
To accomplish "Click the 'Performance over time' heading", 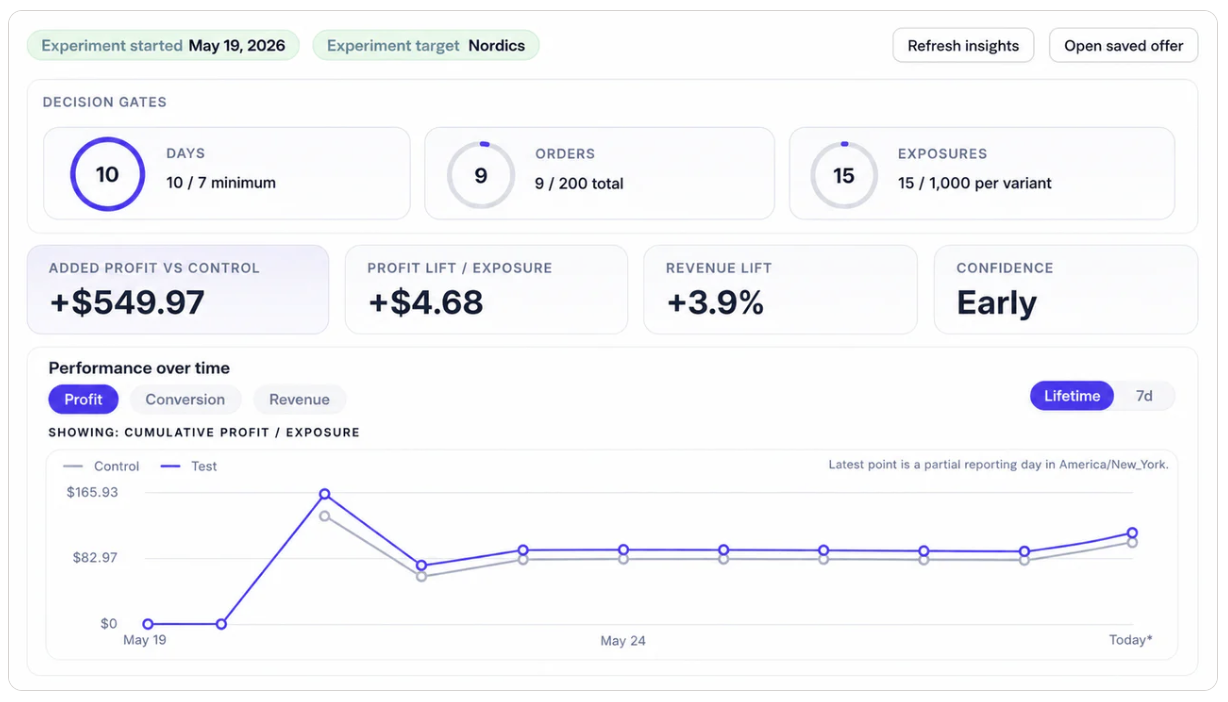I will click(139, 368).
